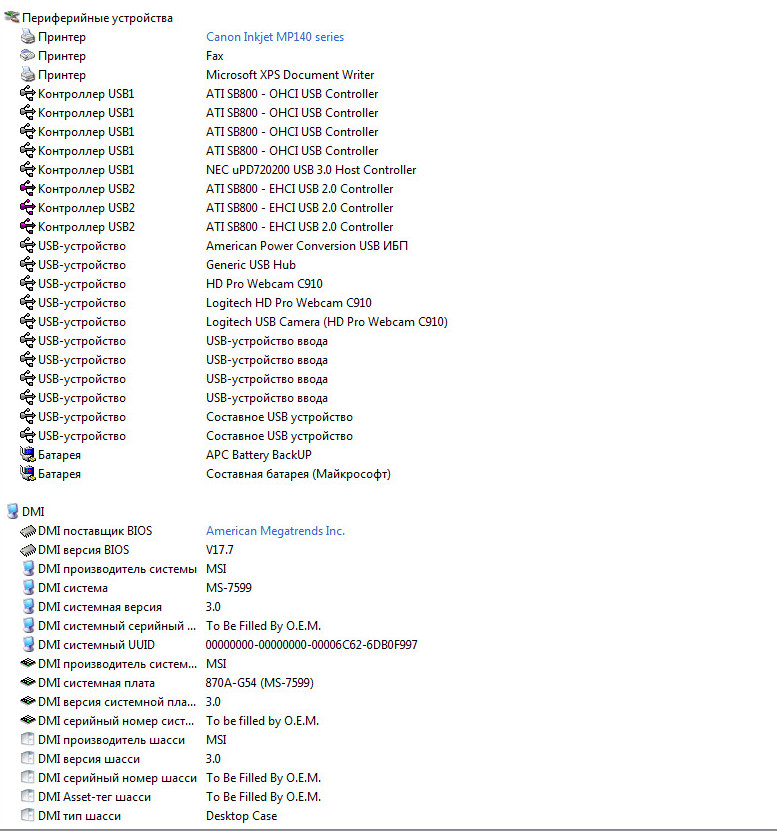
Task: Select the computer icon beside DMI системный UUID
Action: point(28,644)
